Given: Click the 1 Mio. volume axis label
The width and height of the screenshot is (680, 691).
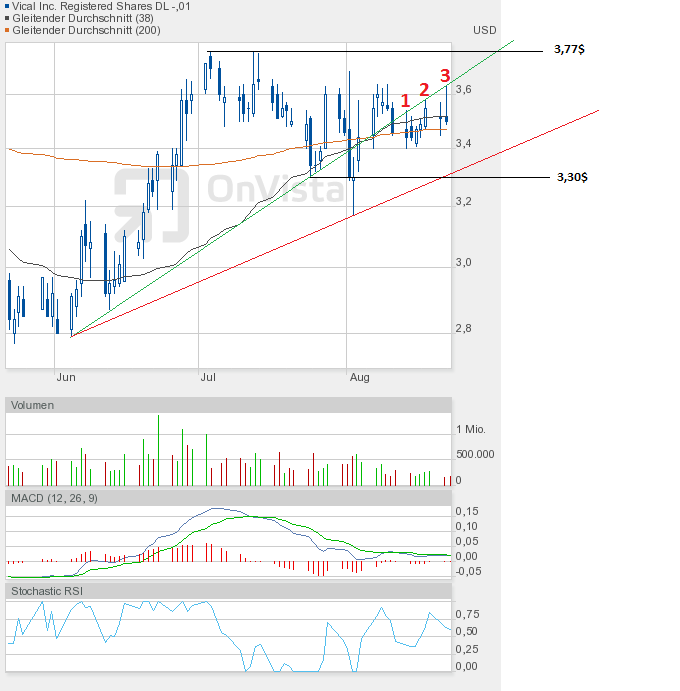Looking at the screenshot, I should (x=471, y=429).
